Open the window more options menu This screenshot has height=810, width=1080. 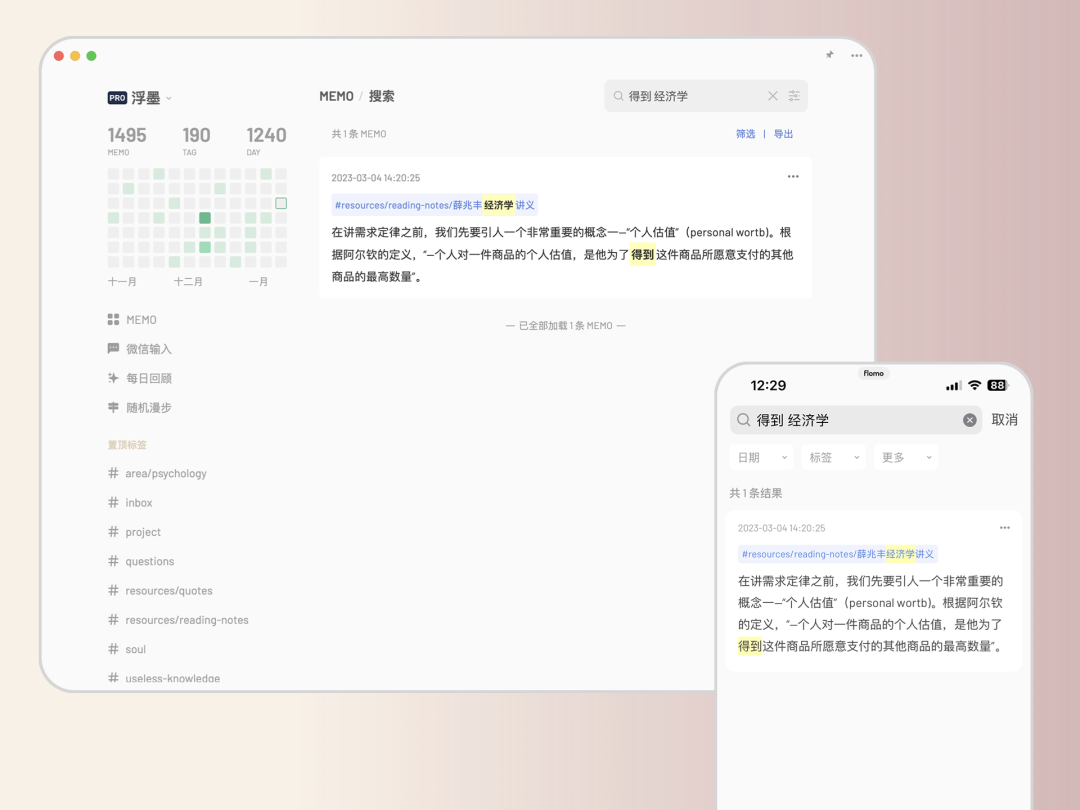point(856,56)
